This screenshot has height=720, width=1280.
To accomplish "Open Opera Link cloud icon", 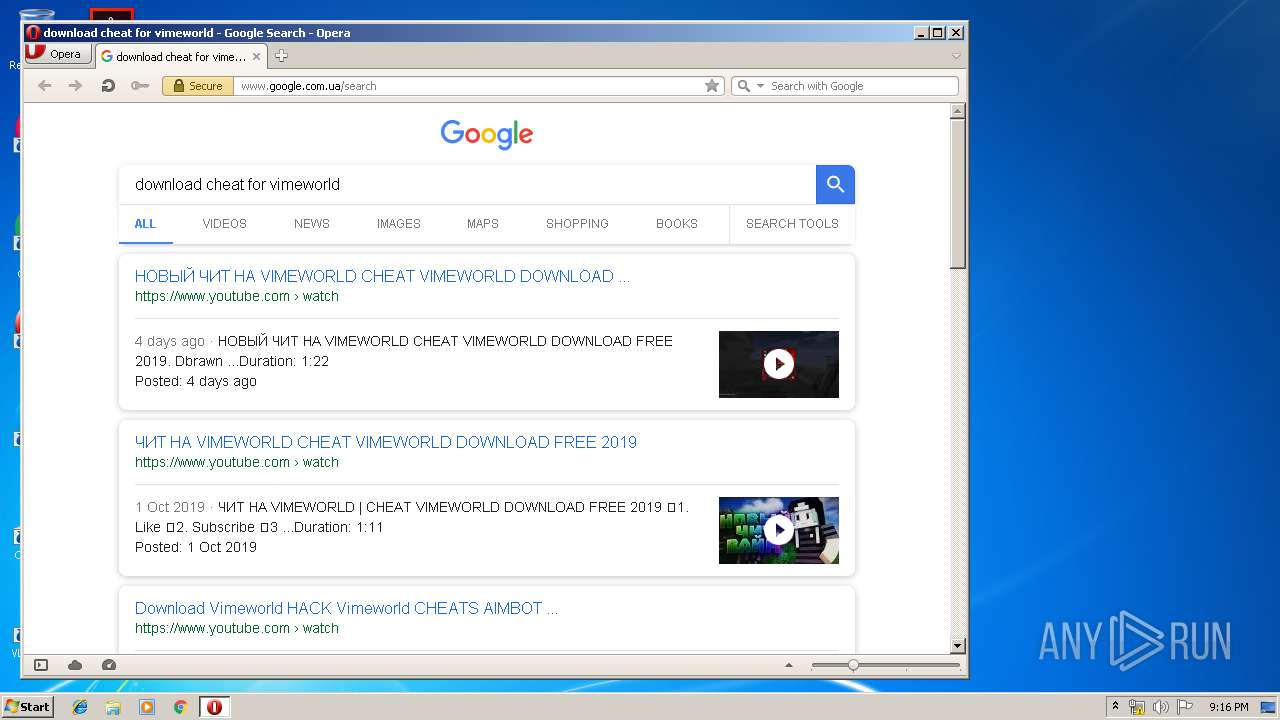I will [x=75, y=665].
